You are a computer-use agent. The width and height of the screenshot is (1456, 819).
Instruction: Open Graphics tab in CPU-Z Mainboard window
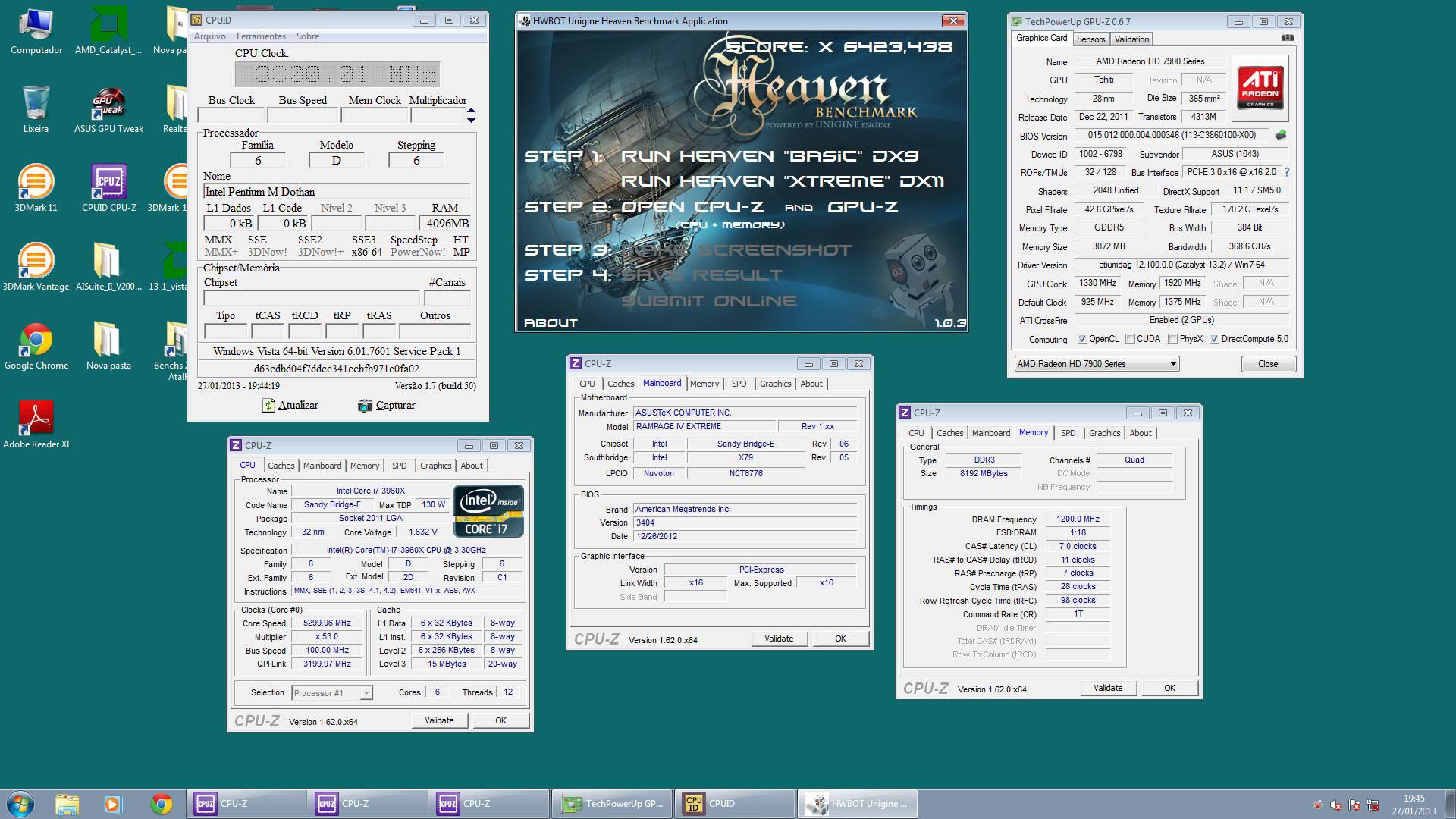click(775, 384)
